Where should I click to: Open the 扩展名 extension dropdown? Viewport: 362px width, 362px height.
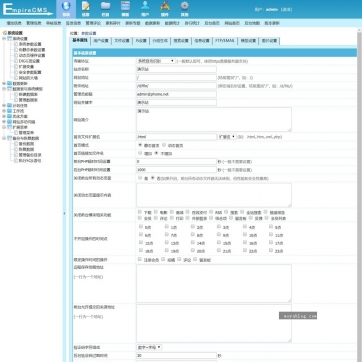(227, 137)
